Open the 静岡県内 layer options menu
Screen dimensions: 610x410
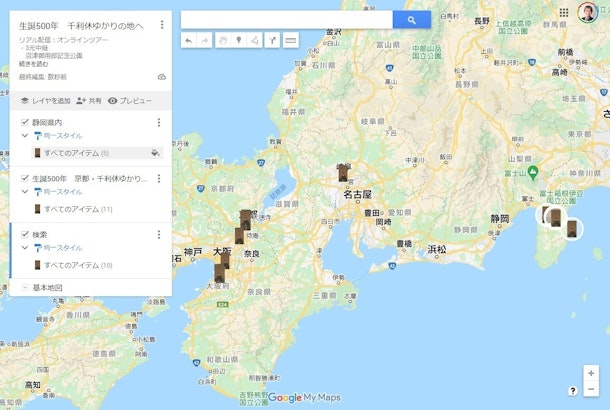(158, 122)
